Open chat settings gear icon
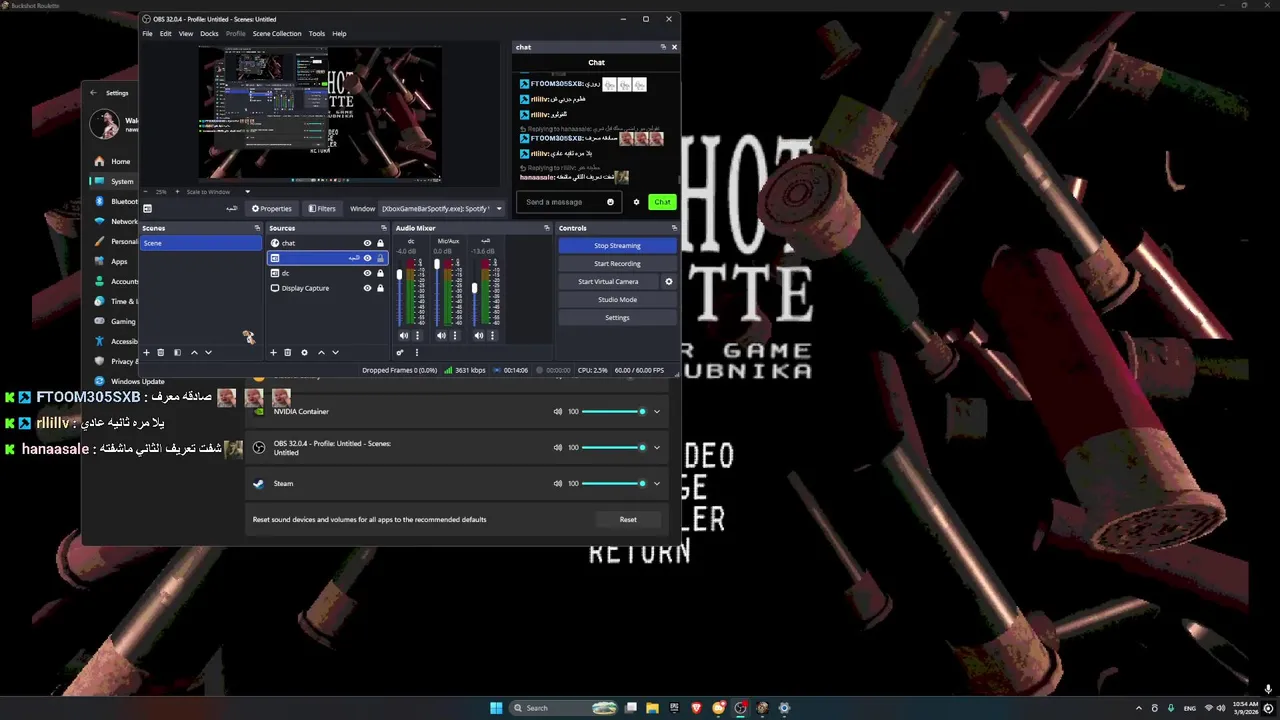 [636, 202]
